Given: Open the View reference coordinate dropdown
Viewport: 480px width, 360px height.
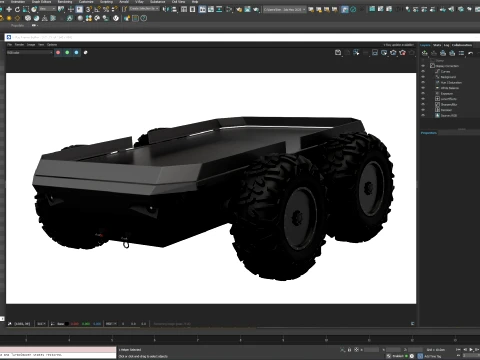Looking at the screenshot, I should point(48,9).
